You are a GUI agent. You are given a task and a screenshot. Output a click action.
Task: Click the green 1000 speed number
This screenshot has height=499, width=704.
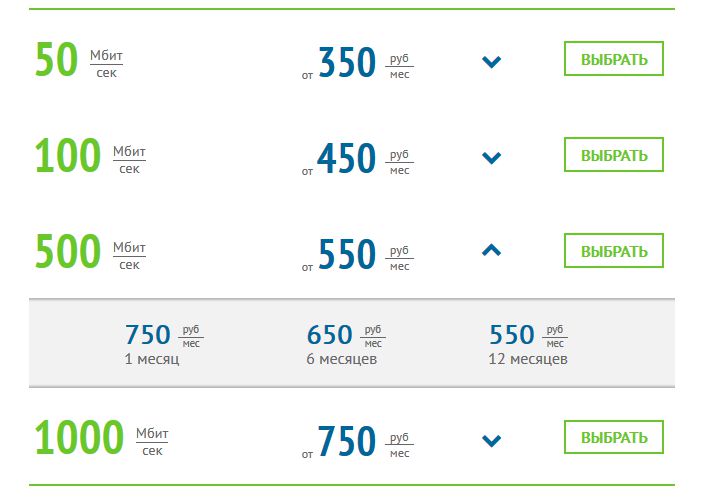(x=79, y=437)
